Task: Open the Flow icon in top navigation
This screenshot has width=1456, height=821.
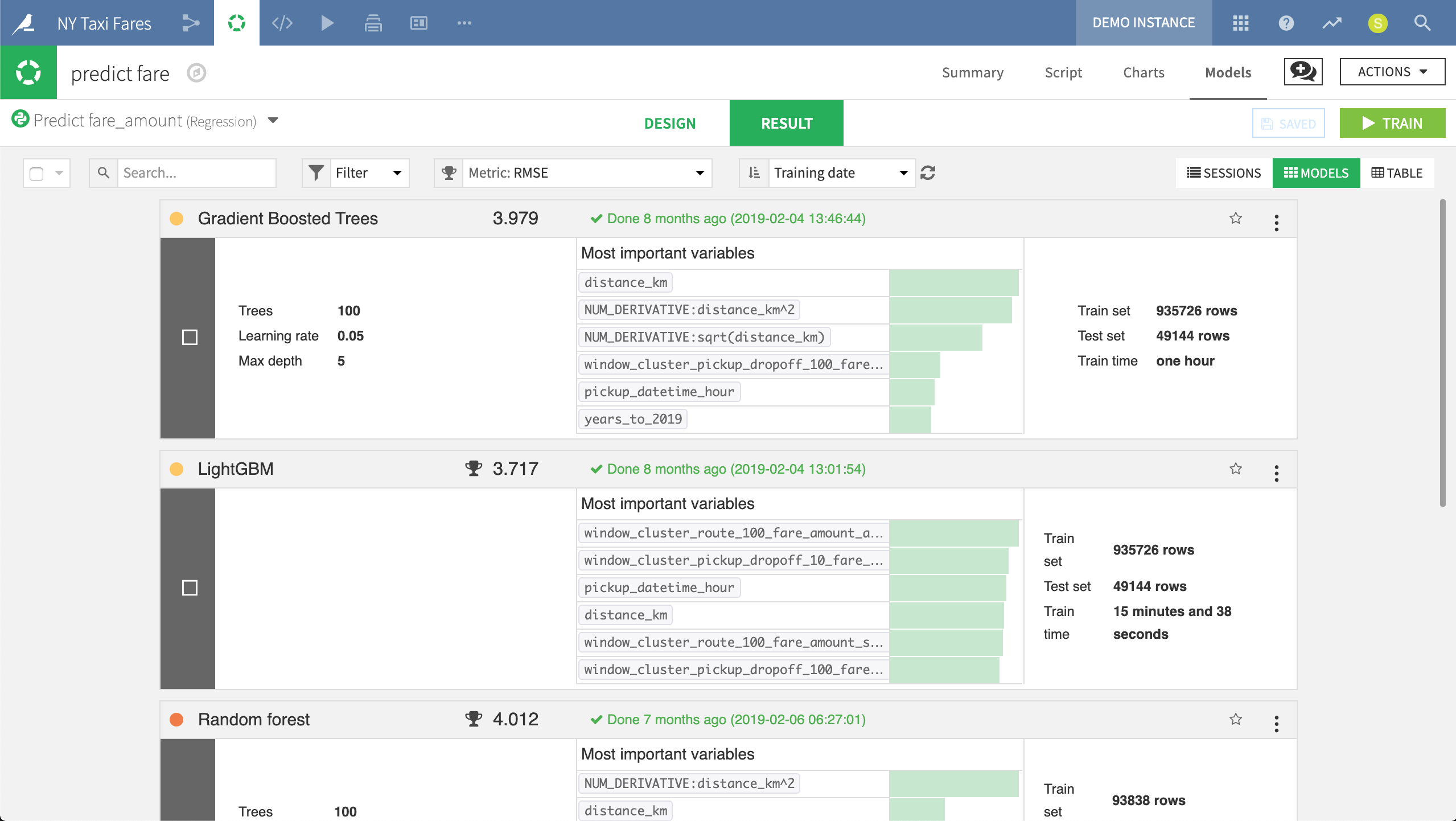Action: [x=191, y=23]
